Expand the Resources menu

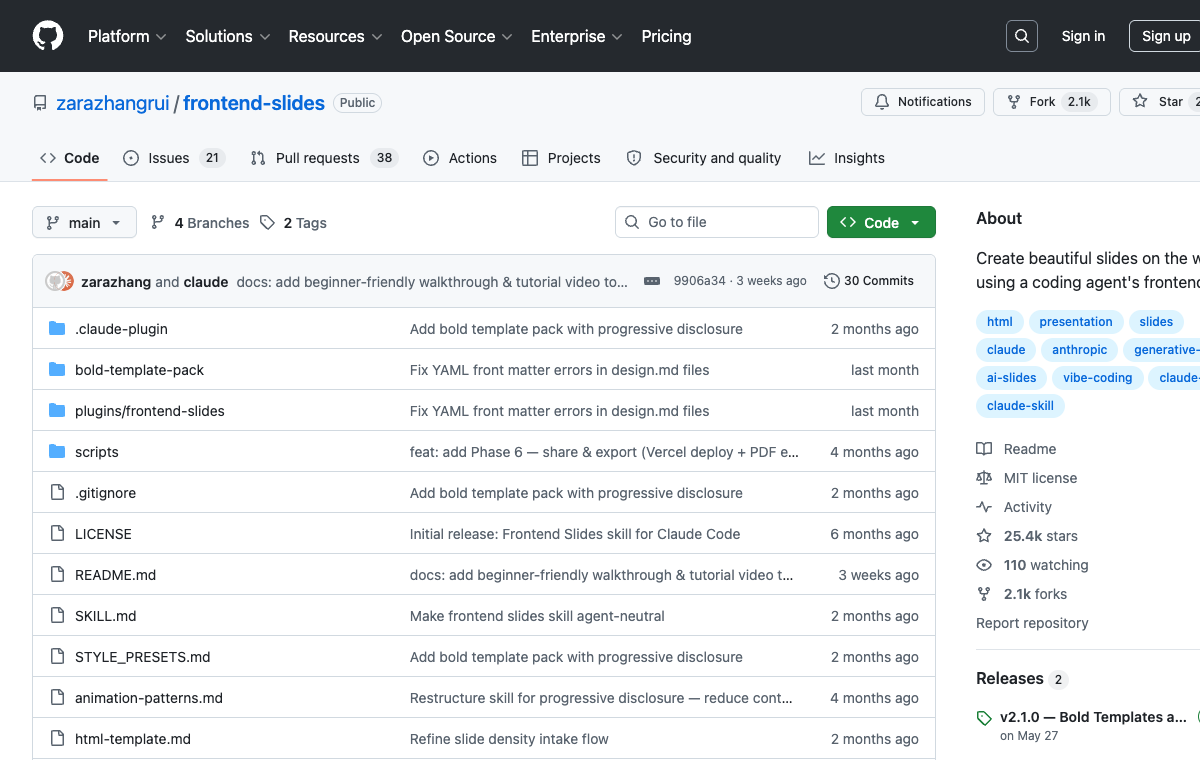(x=336, y=36)
